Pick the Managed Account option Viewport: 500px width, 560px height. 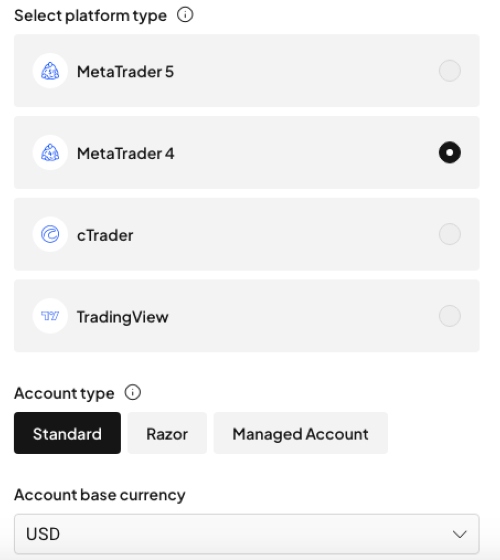(x=301, y=433)
